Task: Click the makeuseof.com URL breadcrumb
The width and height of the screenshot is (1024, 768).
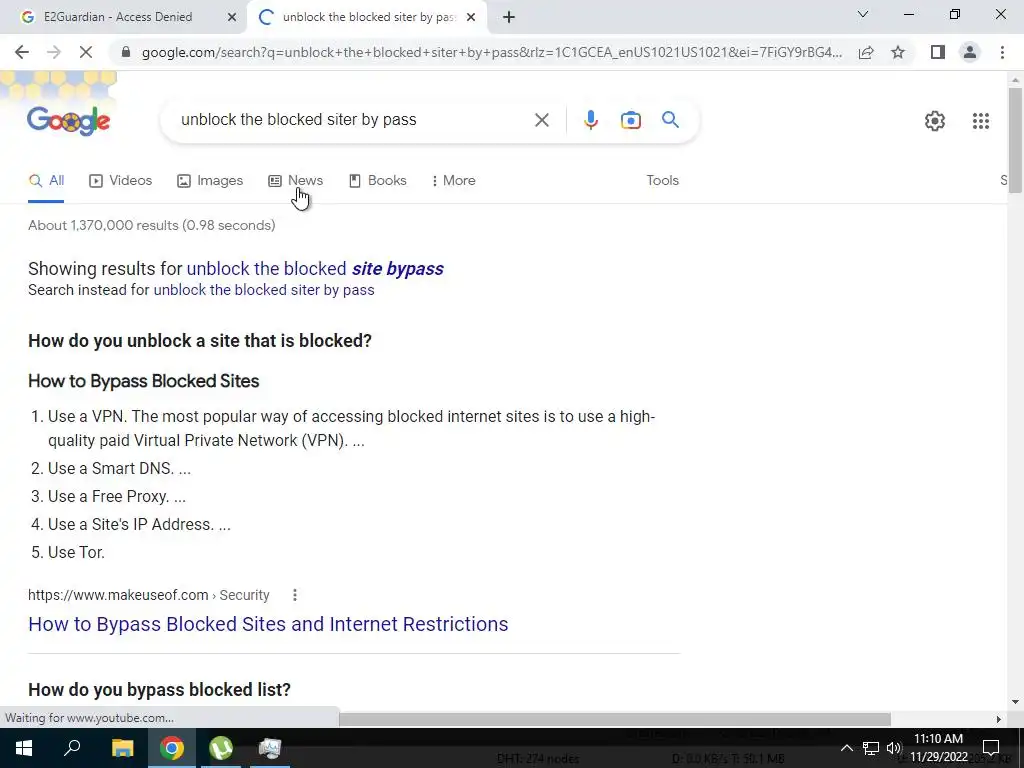Action: tap(149, 595)
